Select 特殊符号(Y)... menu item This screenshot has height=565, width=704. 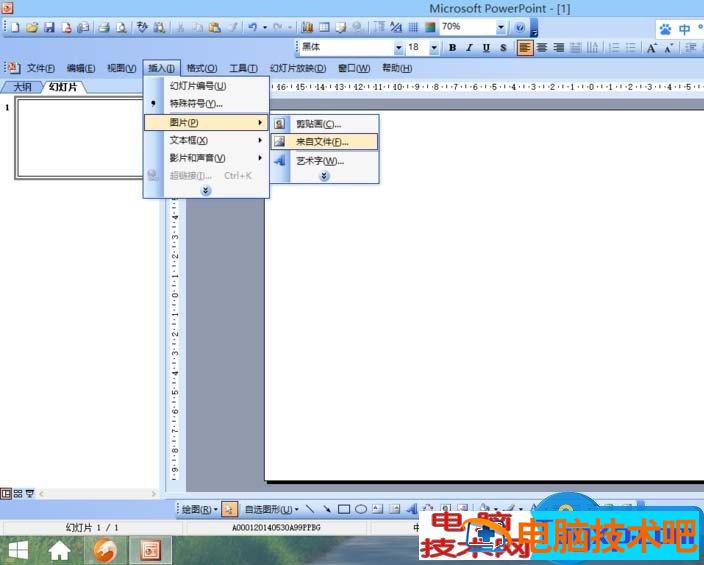coord(207,104)
